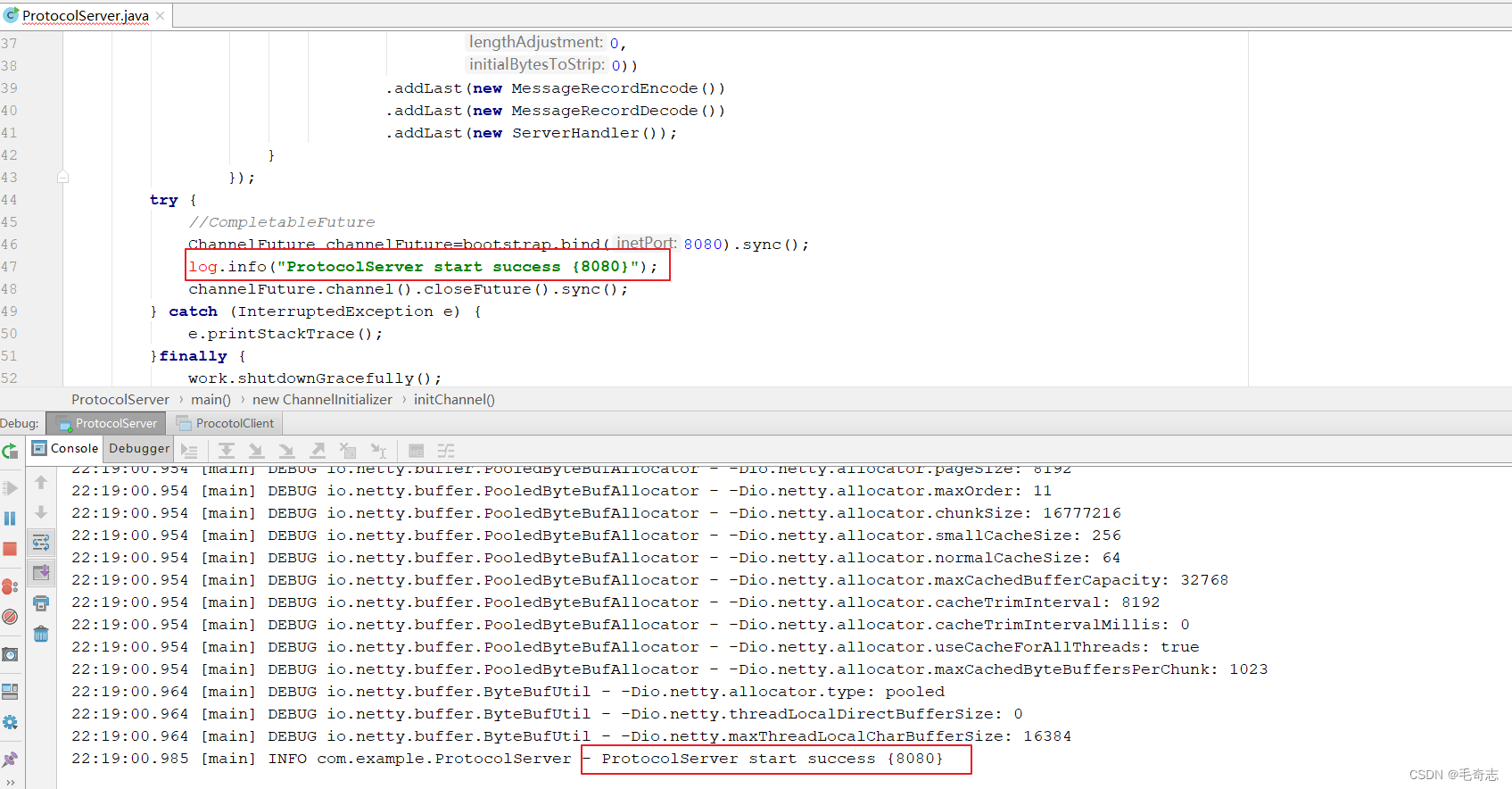Image resolution: width=1512 pixels, height=789 pixels.
Task: Close the ProtocolServer.java editor tab
Action: click(x=160, y=16)
